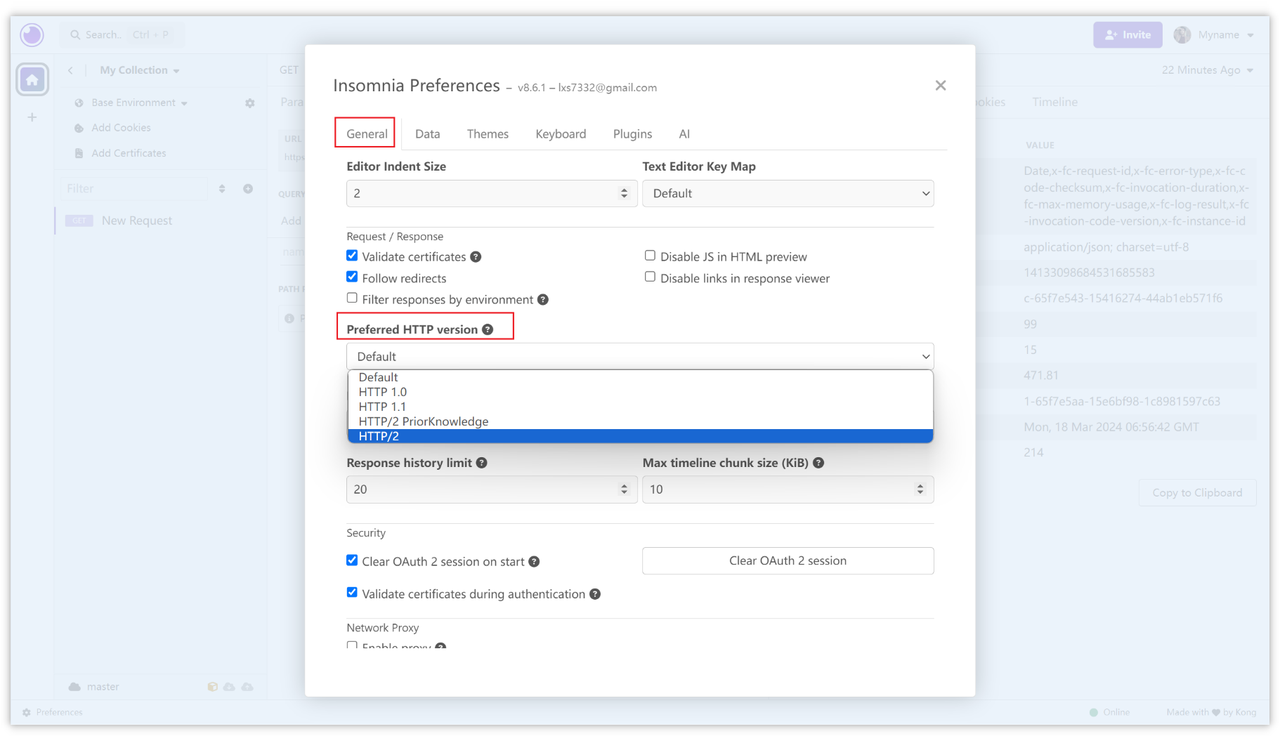Open the Plugins tab
Screen dimensions: 1280x736
632,134
